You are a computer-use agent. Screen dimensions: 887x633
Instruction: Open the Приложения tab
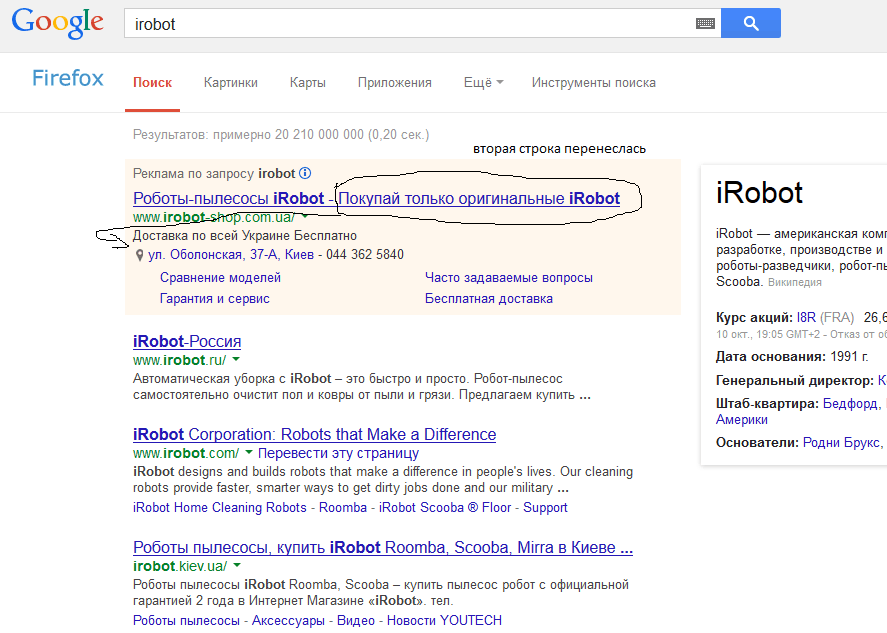point(394,83)
